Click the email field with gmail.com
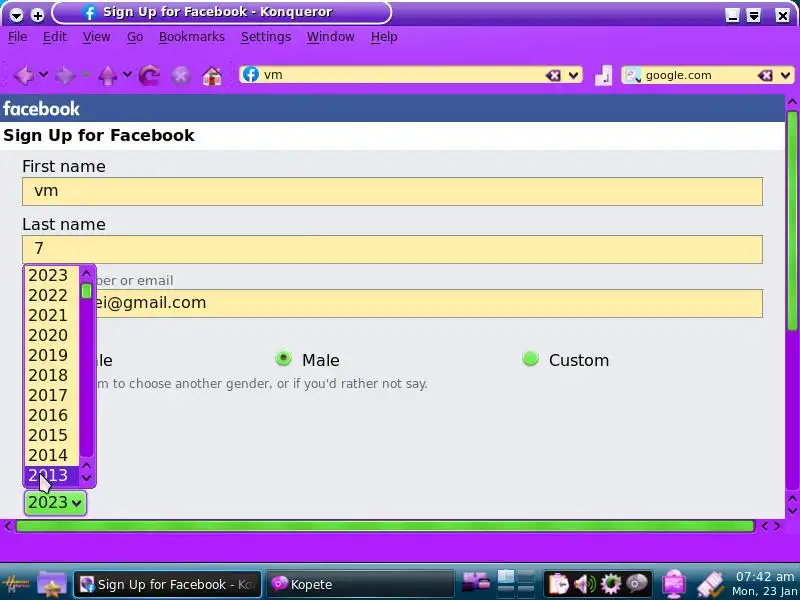The image size is (800, 600). click(429, 303)
